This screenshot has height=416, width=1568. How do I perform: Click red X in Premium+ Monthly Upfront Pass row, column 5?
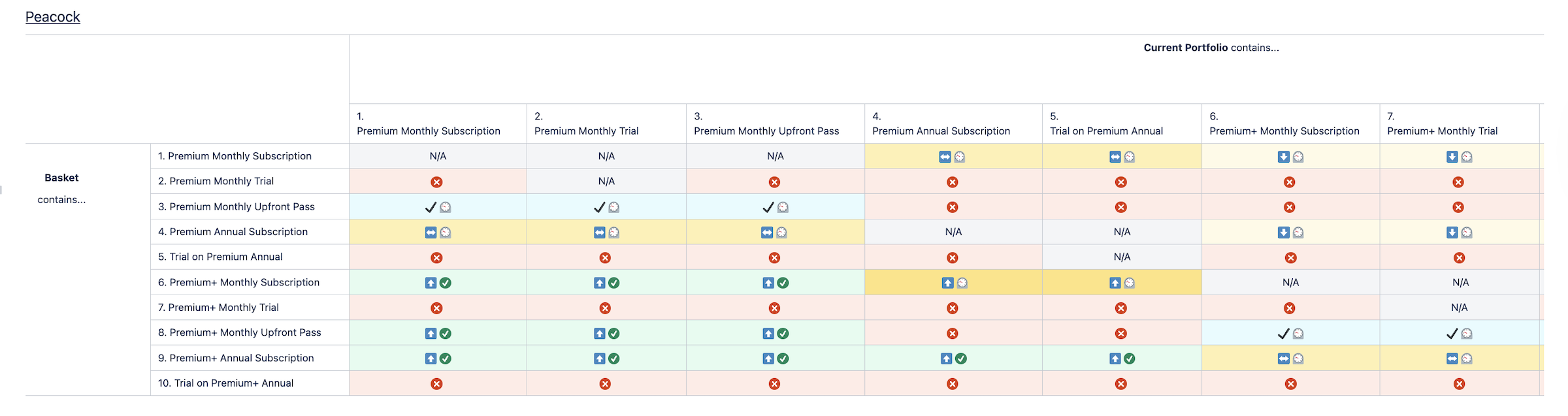[1121, 334]
